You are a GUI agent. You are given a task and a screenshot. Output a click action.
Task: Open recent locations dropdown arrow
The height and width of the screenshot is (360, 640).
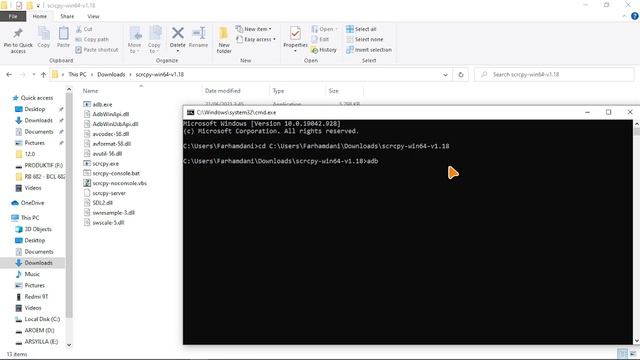(33, 75)
